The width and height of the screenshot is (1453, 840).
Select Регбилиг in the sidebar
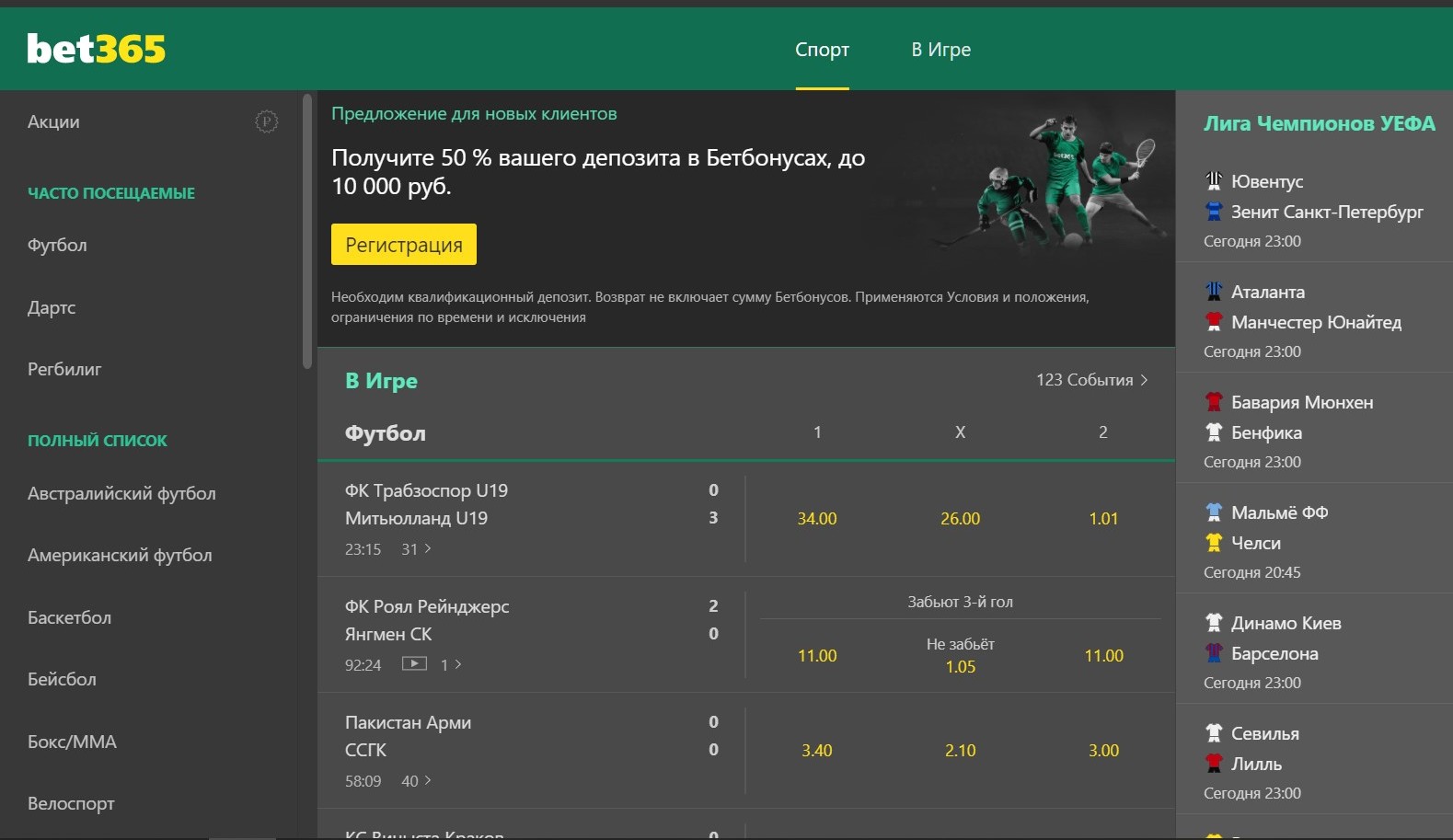64,369
